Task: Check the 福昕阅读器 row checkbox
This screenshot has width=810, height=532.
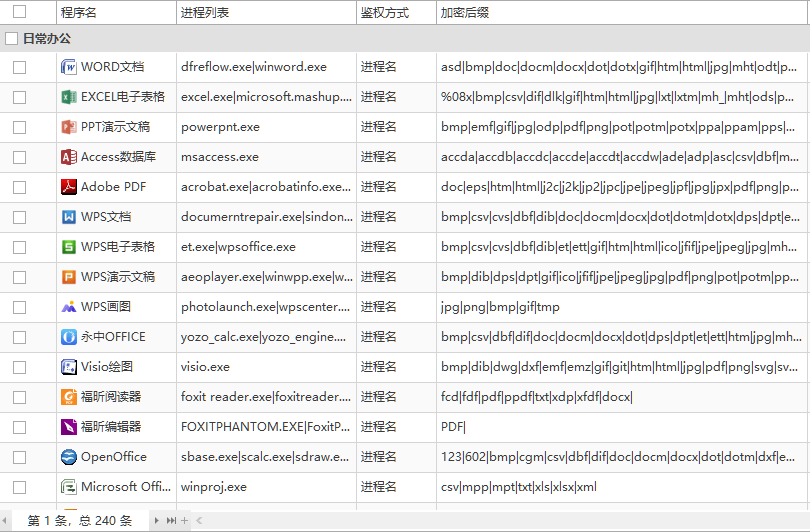Action: pyautogui.click(x=20, y=397)
